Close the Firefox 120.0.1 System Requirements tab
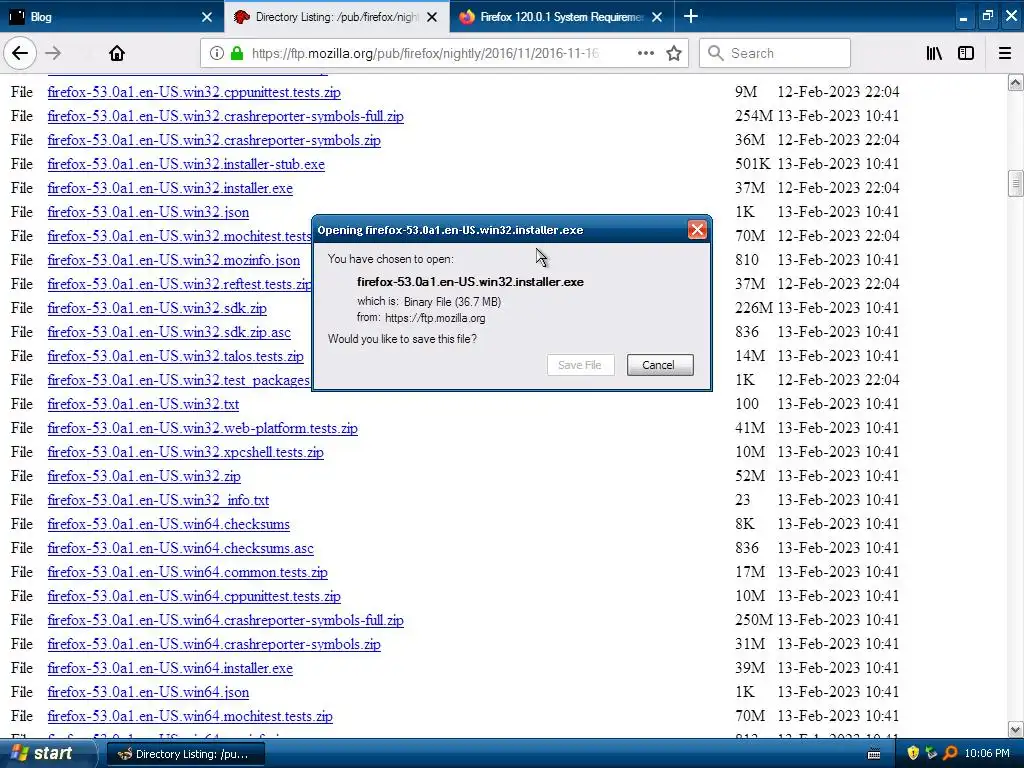Screen dimensions: 1024x768 pos(657,17)
